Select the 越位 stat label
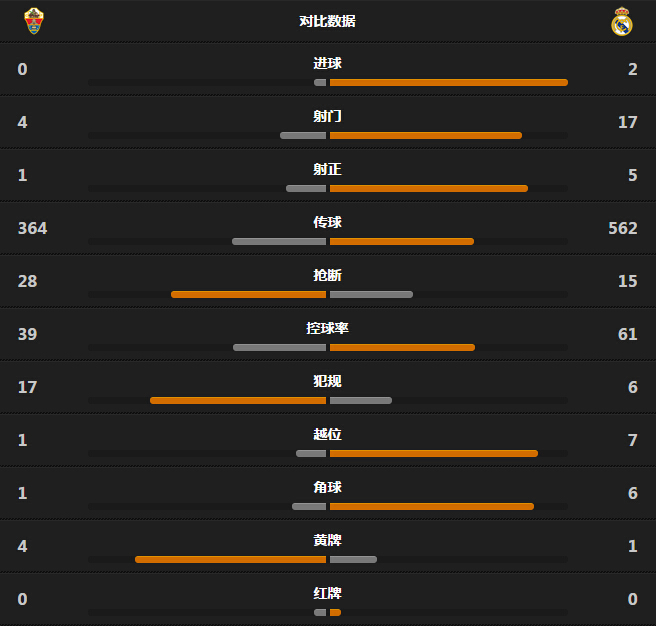Viewport: 656px width, 626px height. click(x=328, y=434)
